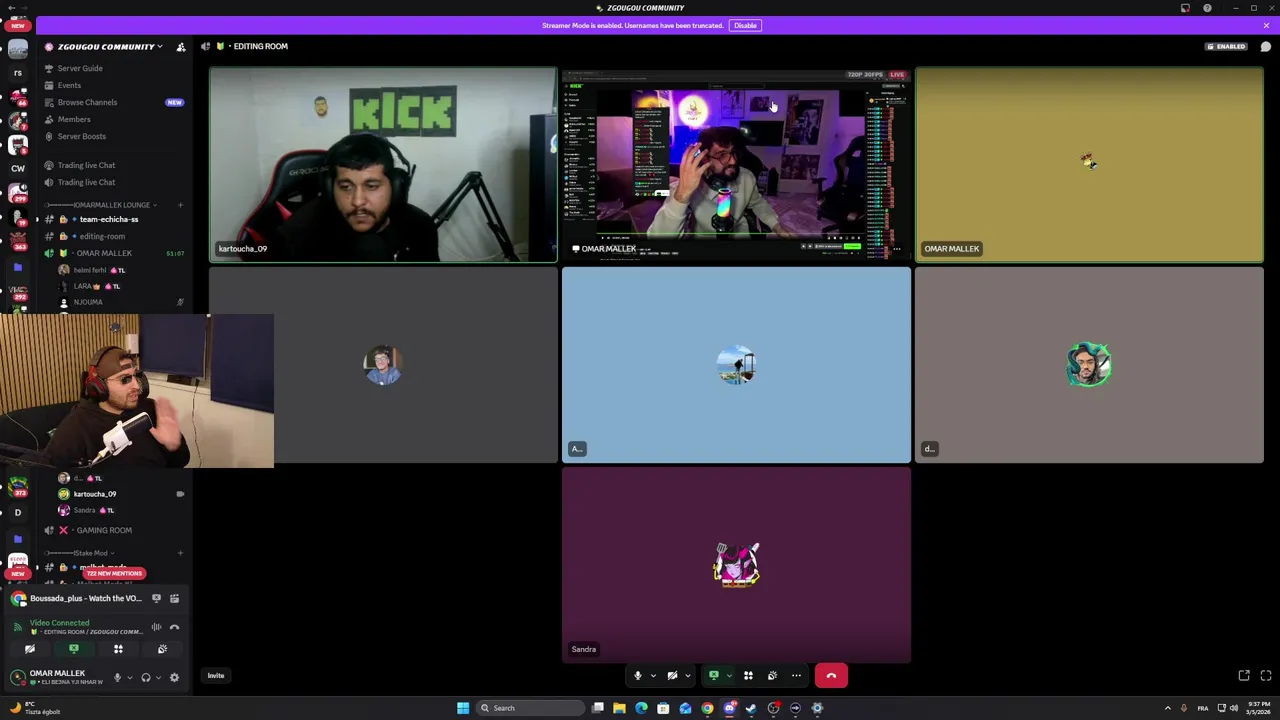Open the soundboard in the voice panel
The width and height of the screenshot is (1280, 720).
click(162, 649)
